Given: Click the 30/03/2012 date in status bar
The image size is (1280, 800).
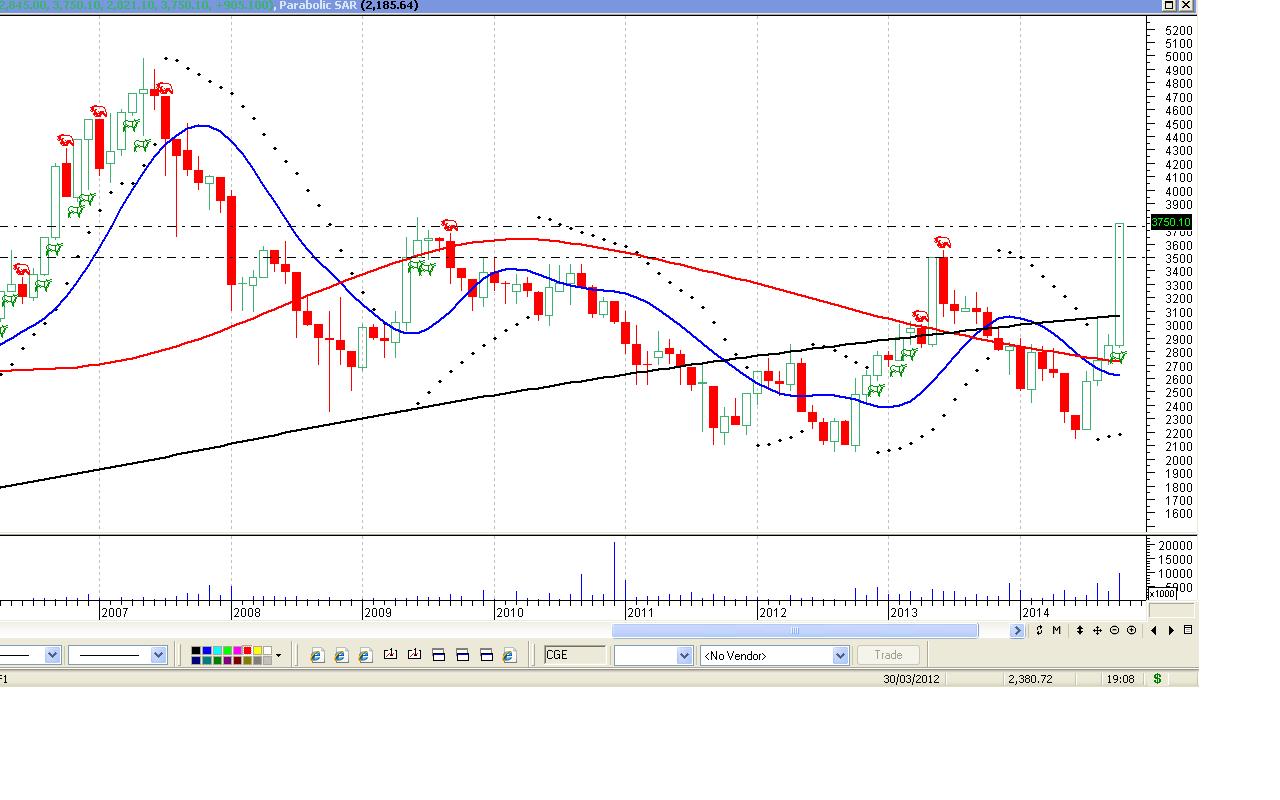Looking at the screenshot, I should [911, 679].
